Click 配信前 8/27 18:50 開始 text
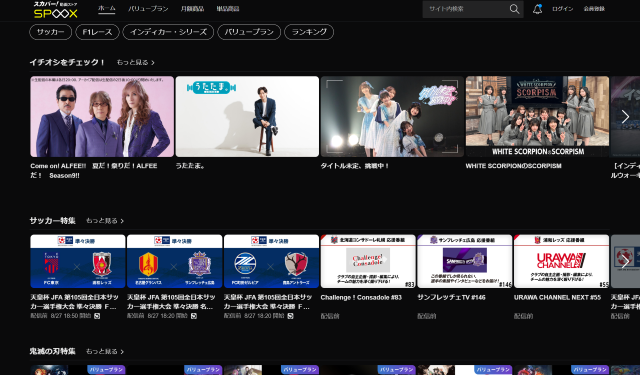Screen dimensions: 640x375 tap(61, 316)
